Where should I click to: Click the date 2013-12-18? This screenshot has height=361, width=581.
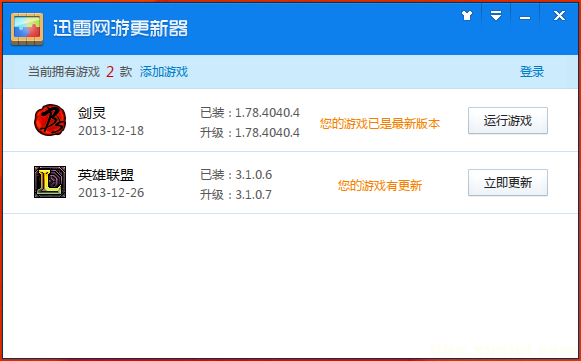pos(111,131)
